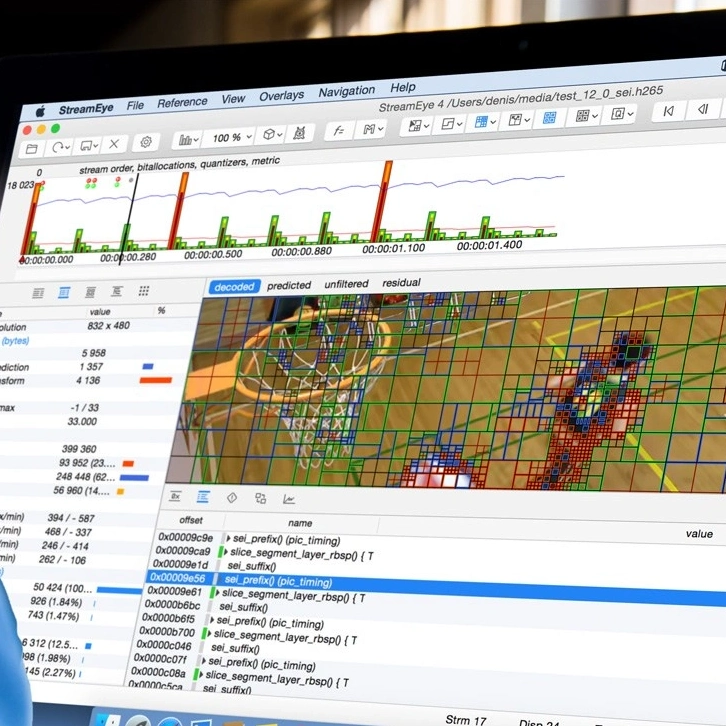
Task: Click the f= formula toolbar icon
Action: pyautogui.click(x=338, y=130)
